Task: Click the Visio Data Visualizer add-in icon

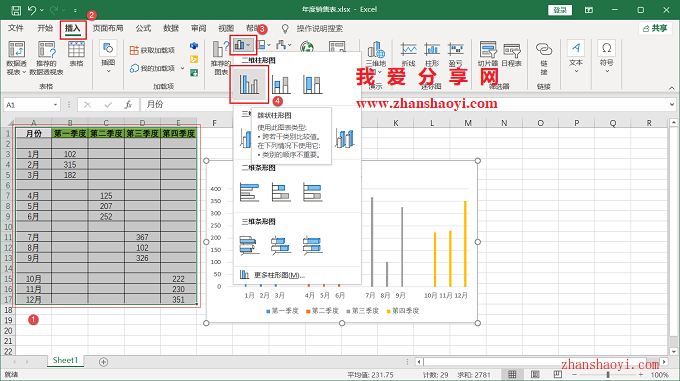Action: click(x=194, y=46)
